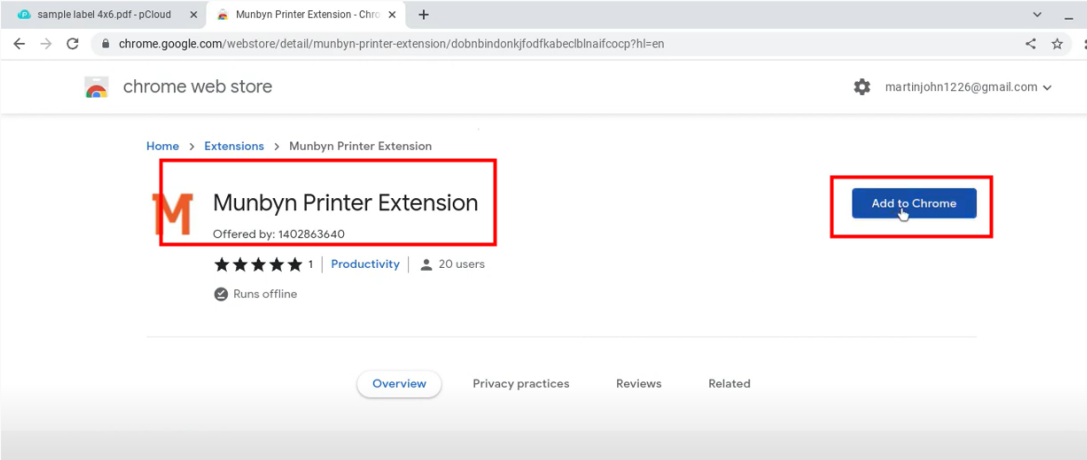
Task: Open the Overview tab
Action: point(399,384)
